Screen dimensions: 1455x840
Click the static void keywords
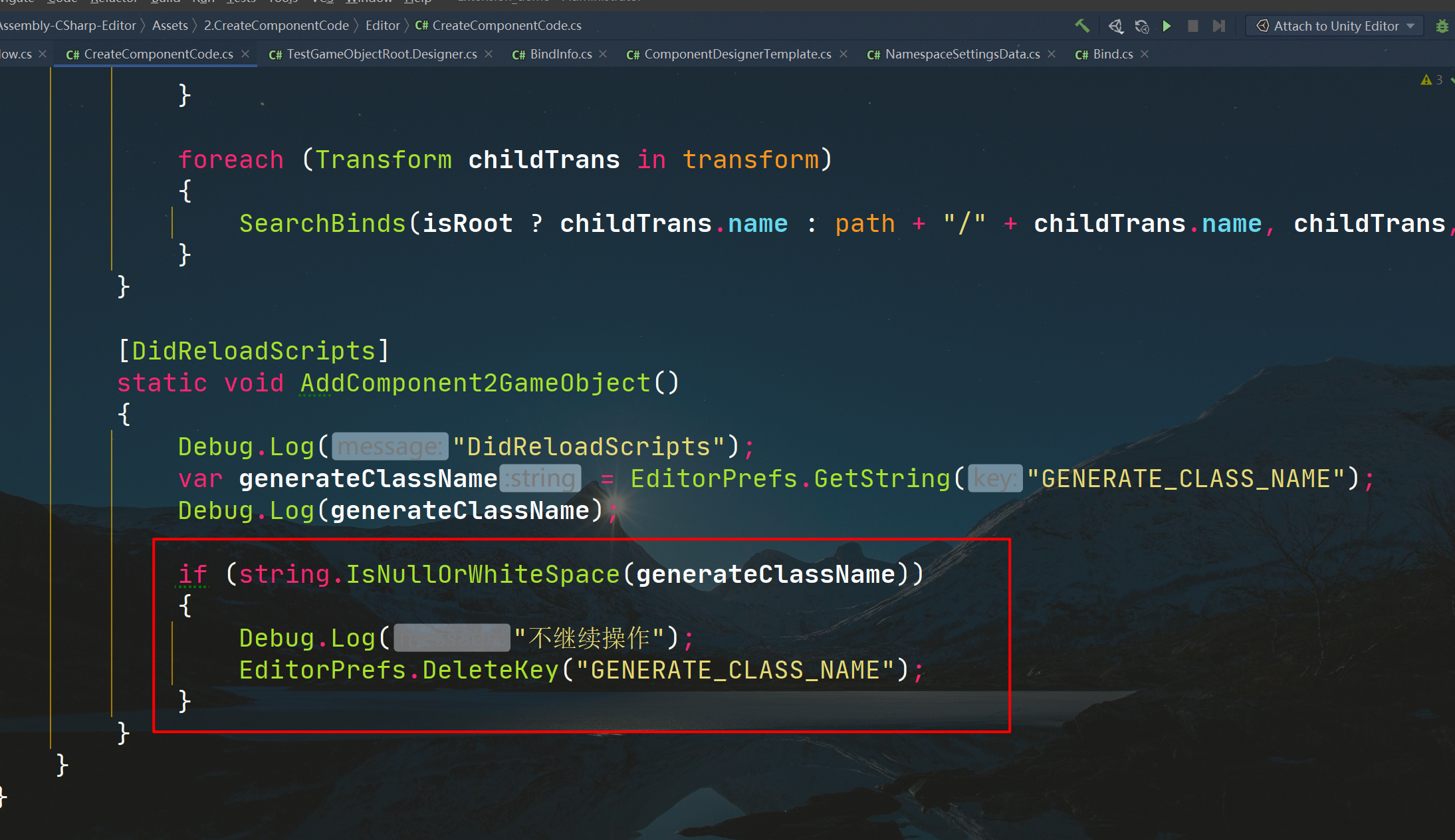pyautogui.click(x=200, y=383)
